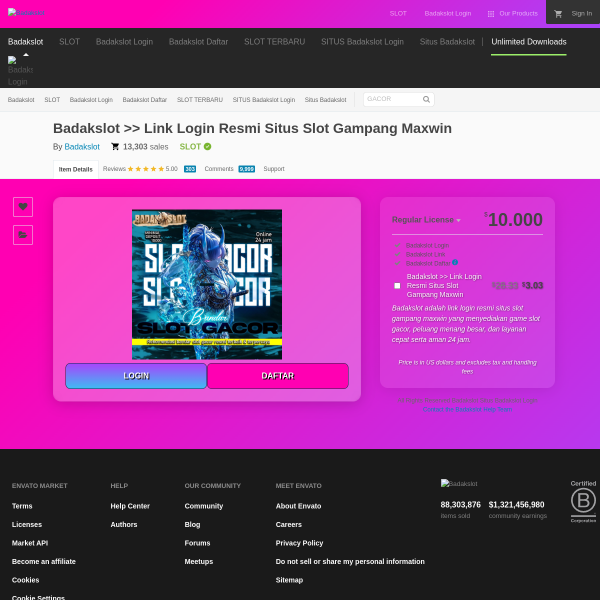This screenshot has width=600, height=600.
Task: Open the Blog footer link
Action: click(192, 524)
